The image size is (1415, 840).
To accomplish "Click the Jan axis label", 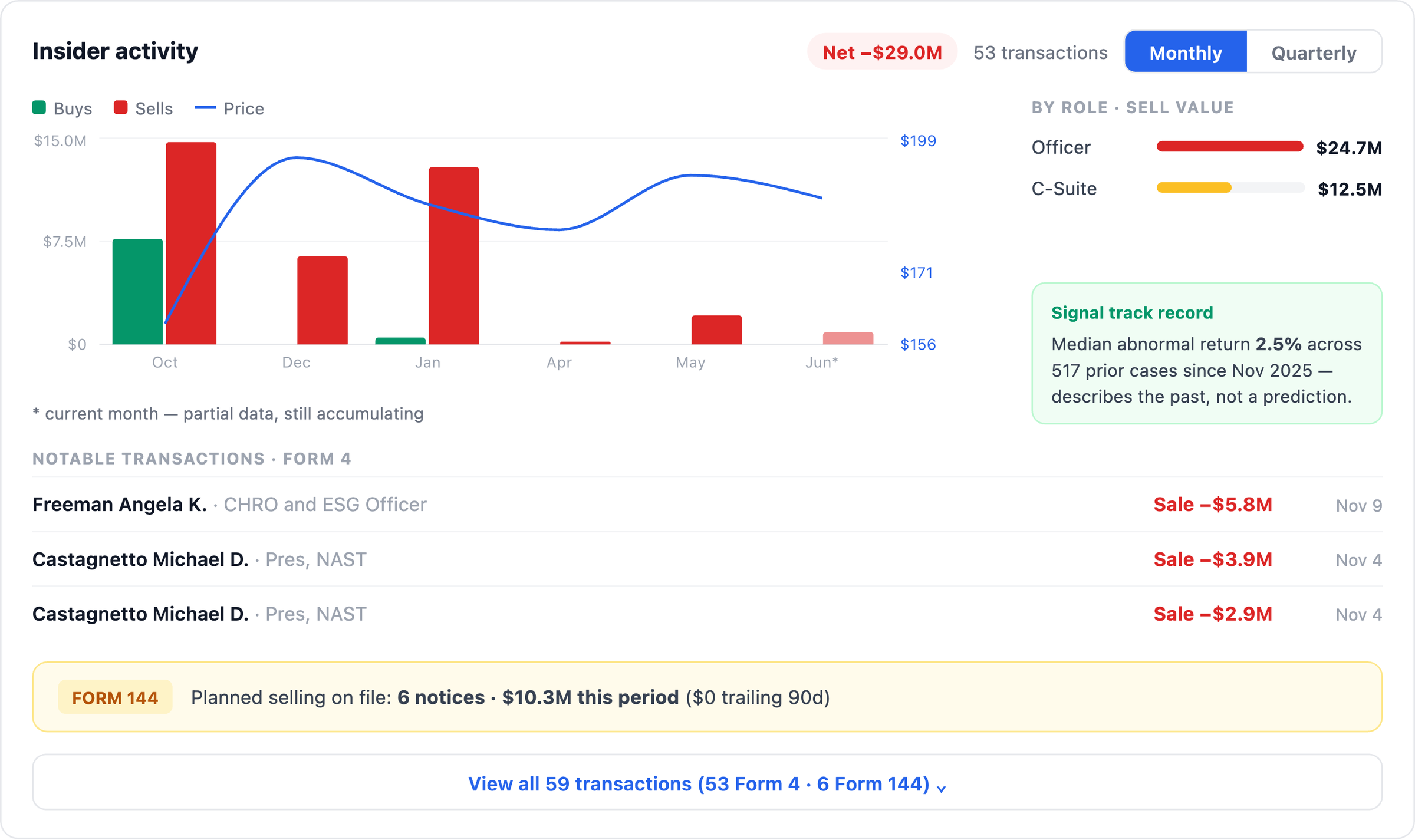I will click(427, 362).
